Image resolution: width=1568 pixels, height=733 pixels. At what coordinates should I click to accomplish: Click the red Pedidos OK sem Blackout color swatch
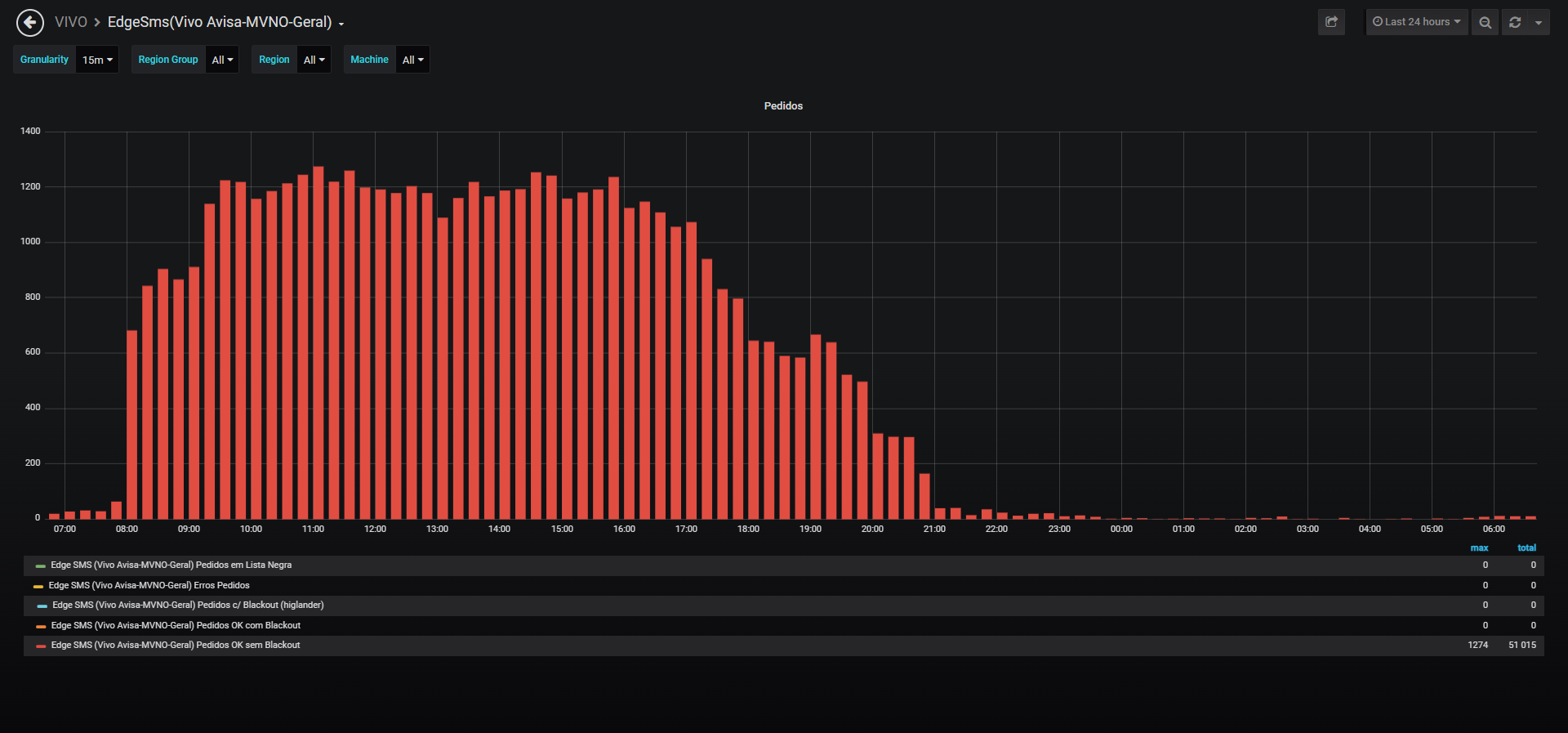coord(41,646)
